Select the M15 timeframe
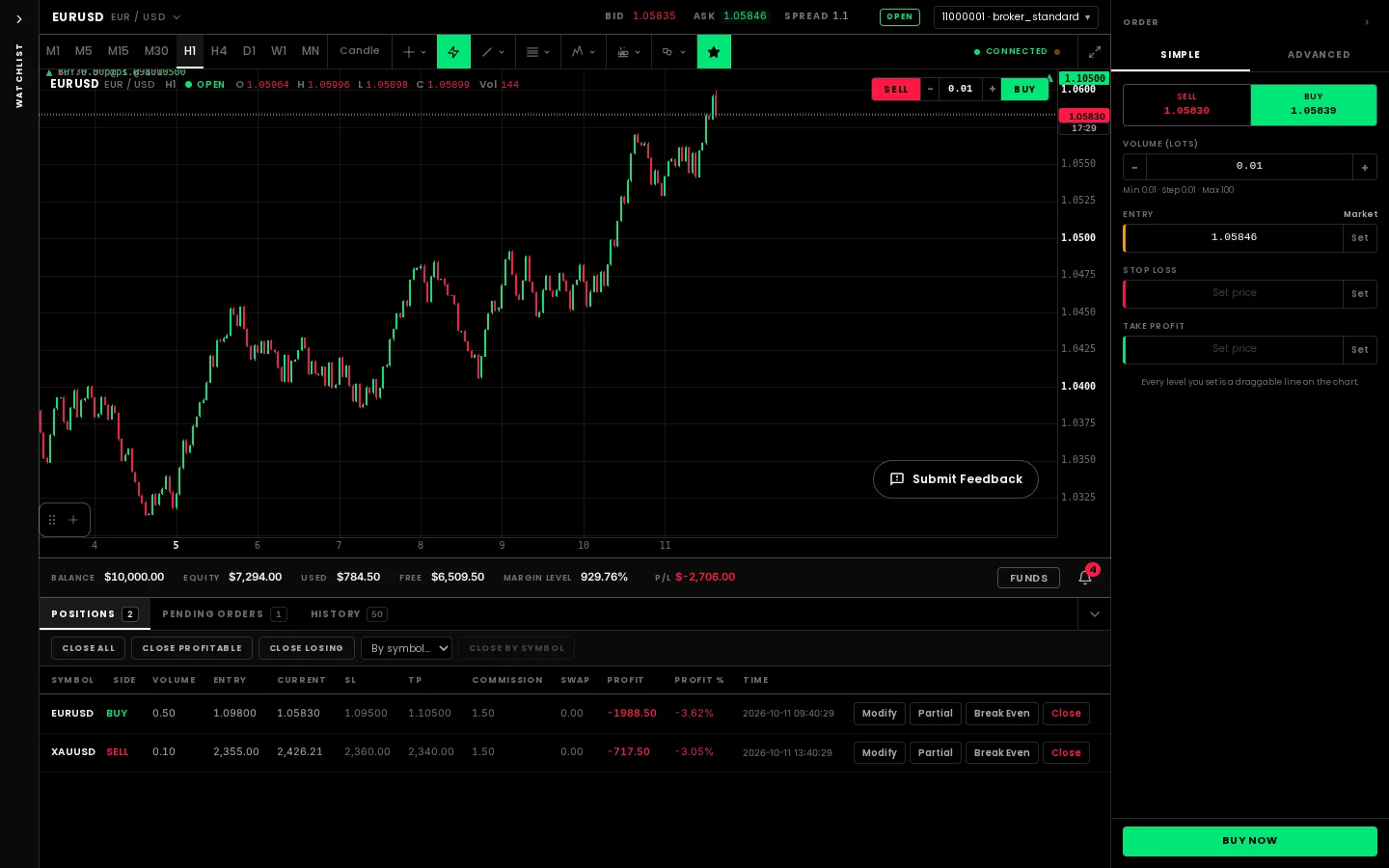 118,51
